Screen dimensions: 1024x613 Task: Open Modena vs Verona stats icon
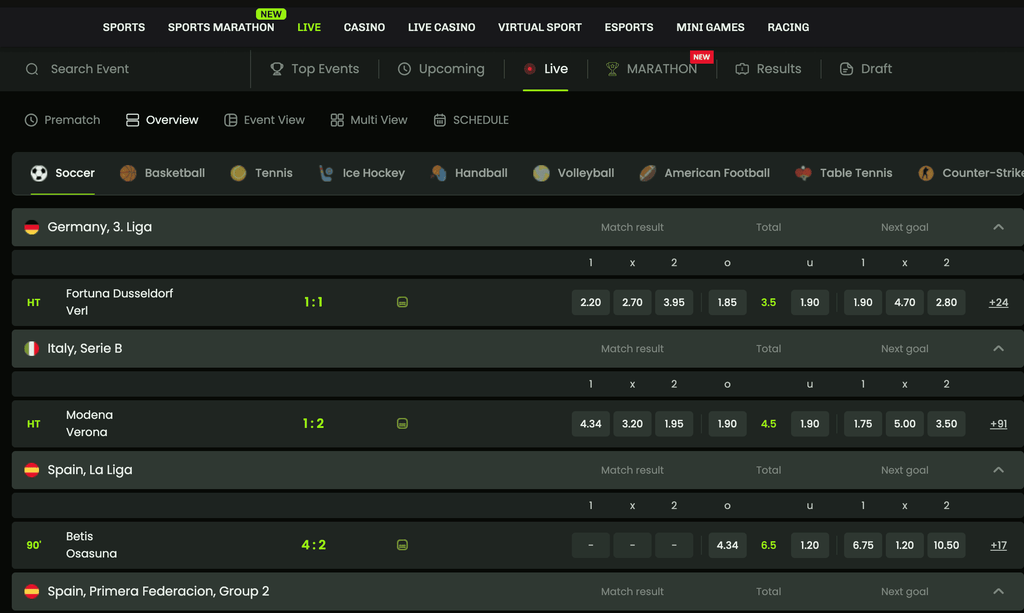pos(402,424)
